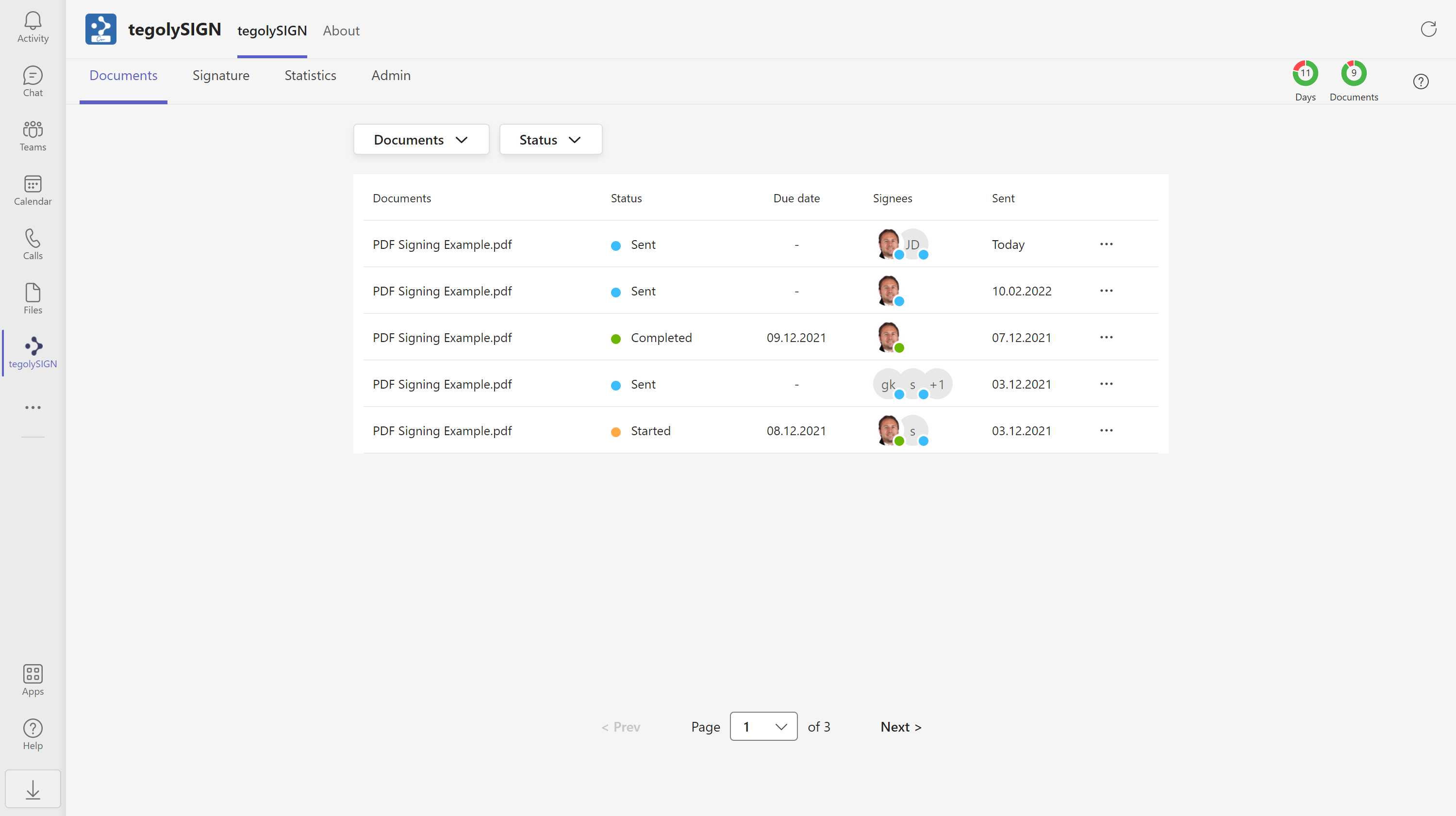Open options menu for the Today row
Screen dimensions: 1456x816
pyautogui.click(x=1106, y=244)
